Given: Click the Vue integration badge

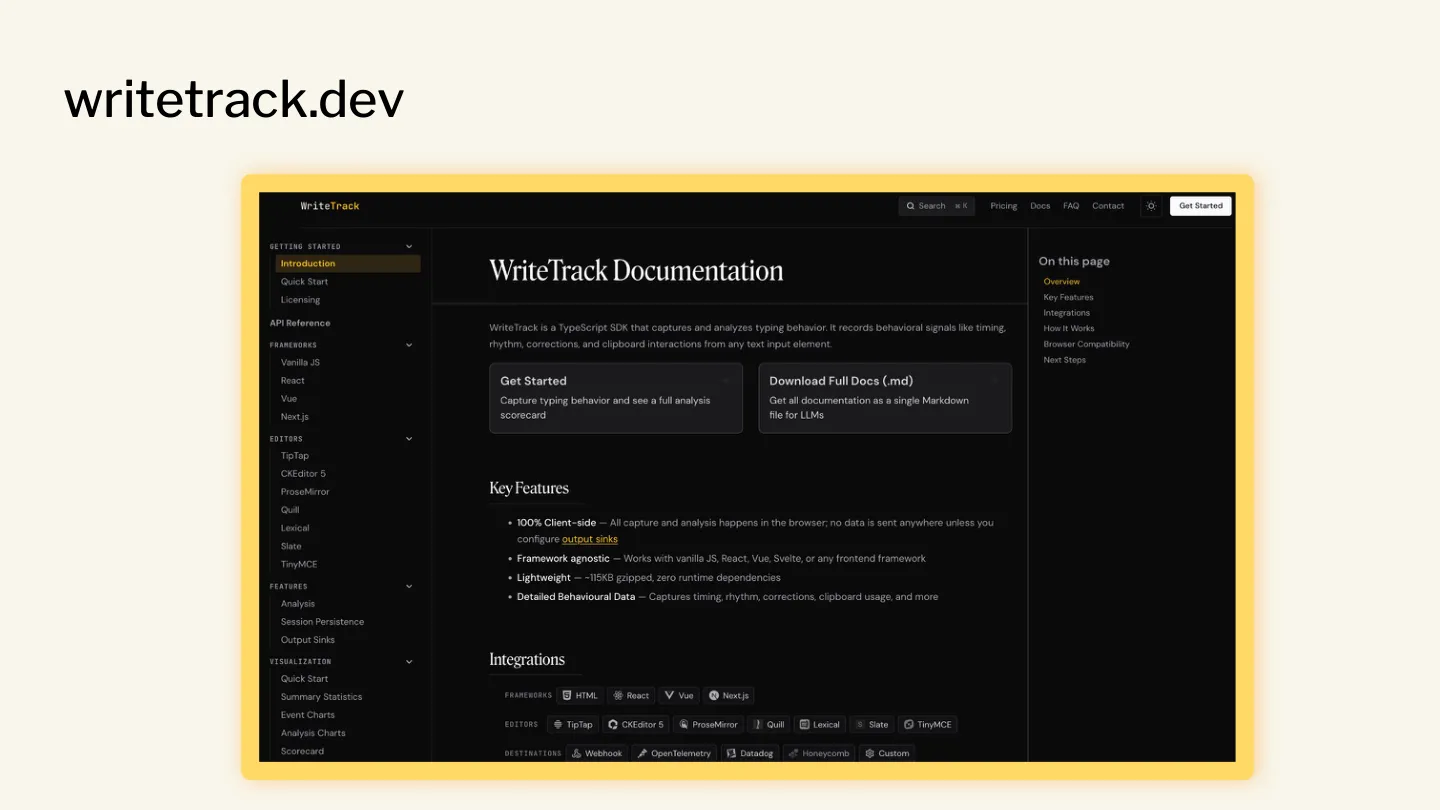Looking at the screenshot, I should 679,696.
